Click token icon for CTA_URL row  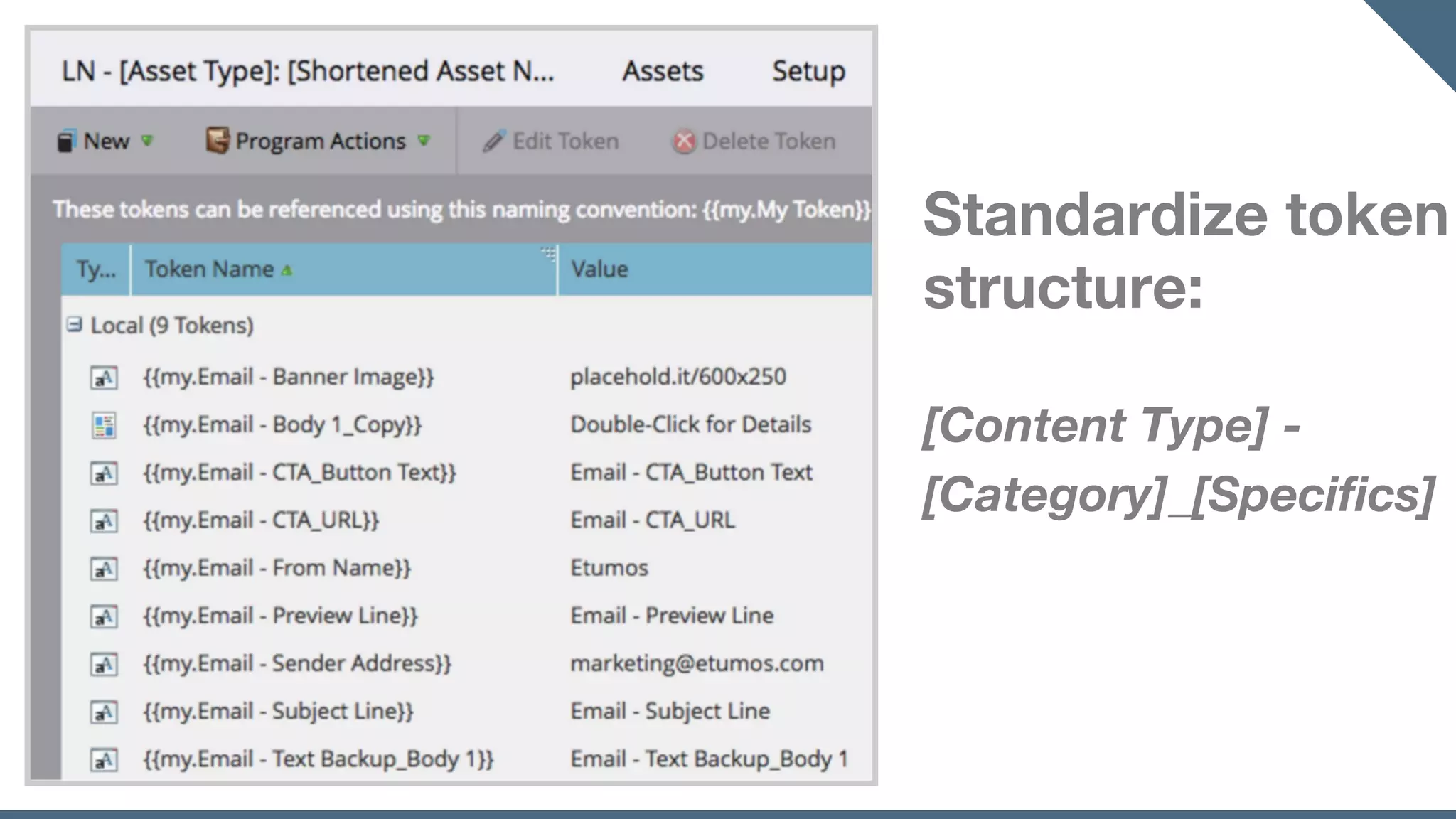pos(104,521)
